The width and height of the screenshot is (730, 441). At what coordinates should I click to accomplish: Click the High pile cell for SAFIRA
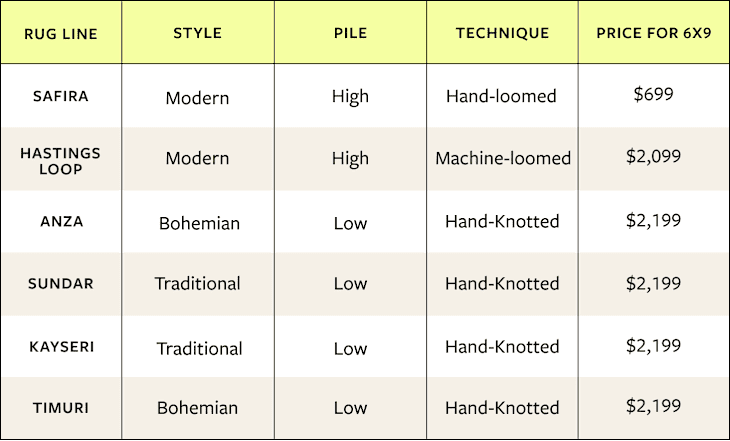pyautogui.click(x=350, y=97)
